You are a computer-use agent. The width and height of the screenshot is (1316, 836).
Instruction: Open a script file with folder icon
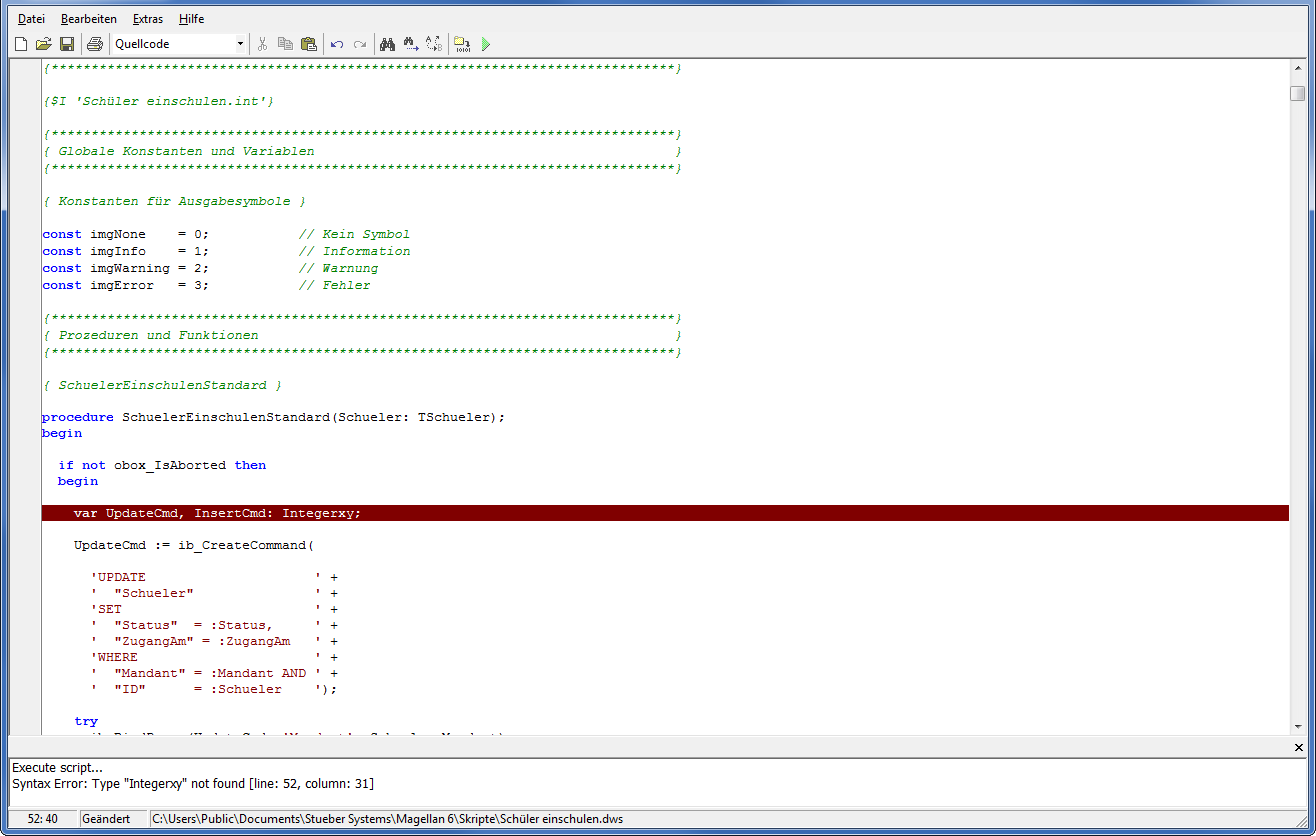click(44, 44)
